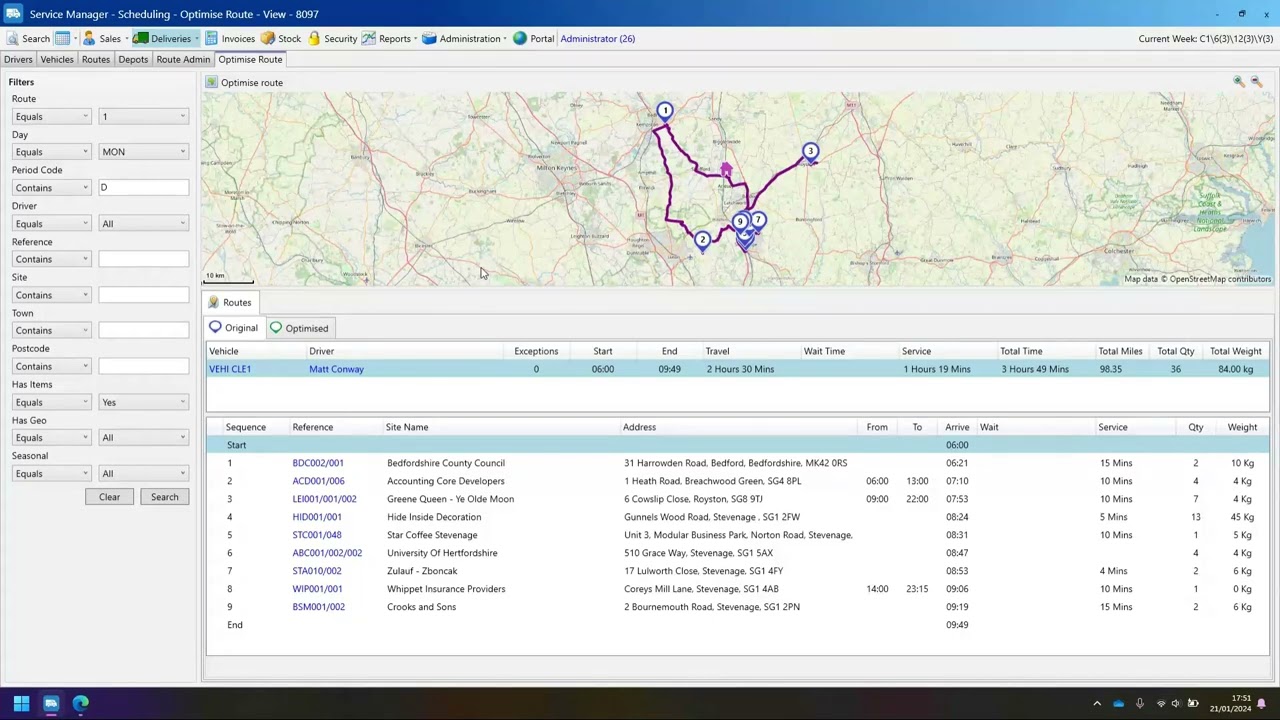
Task: Open reference link BDC002/001
Action: [318, 463]
